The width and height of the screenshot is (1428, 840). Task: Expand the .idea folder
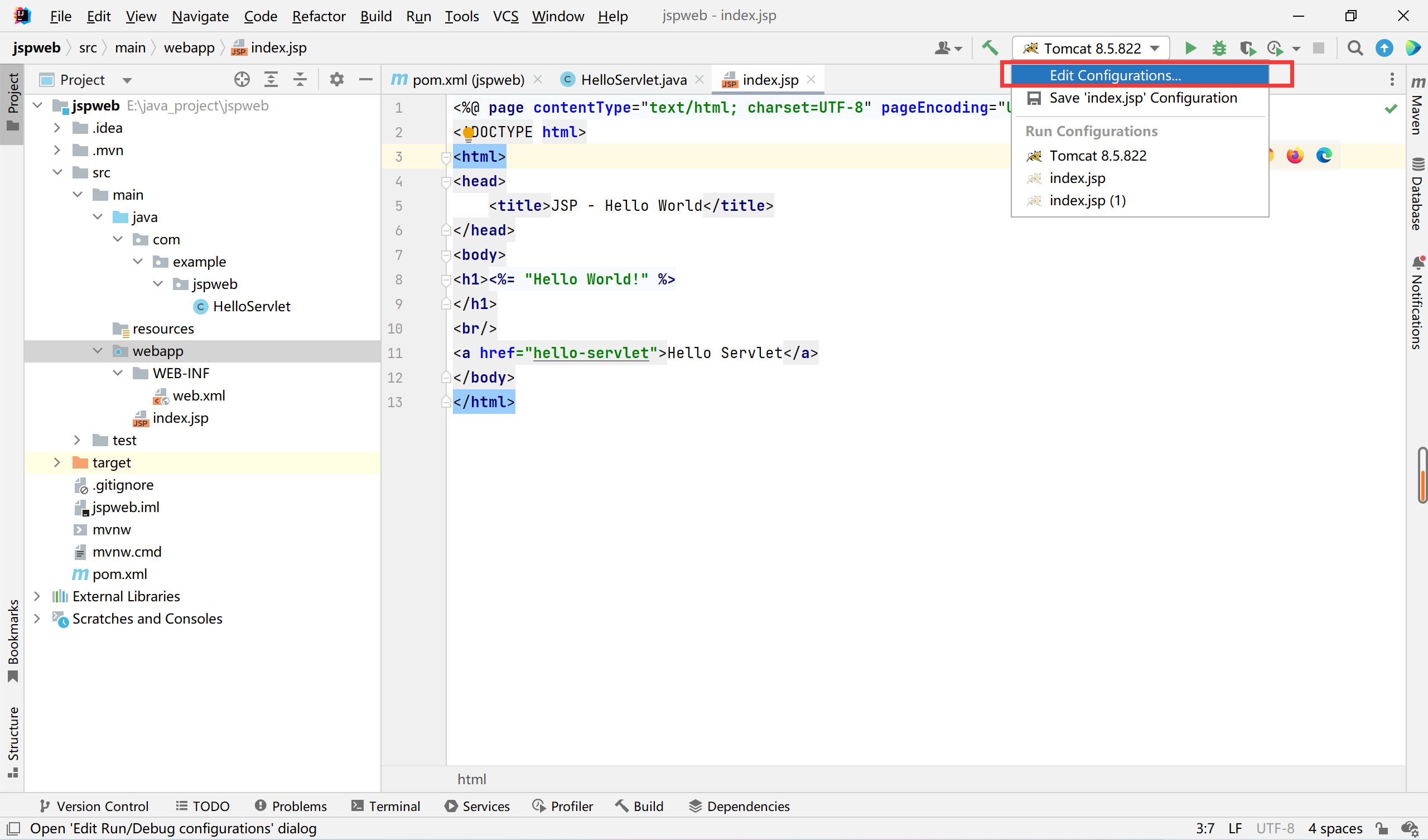coord(57,128)
